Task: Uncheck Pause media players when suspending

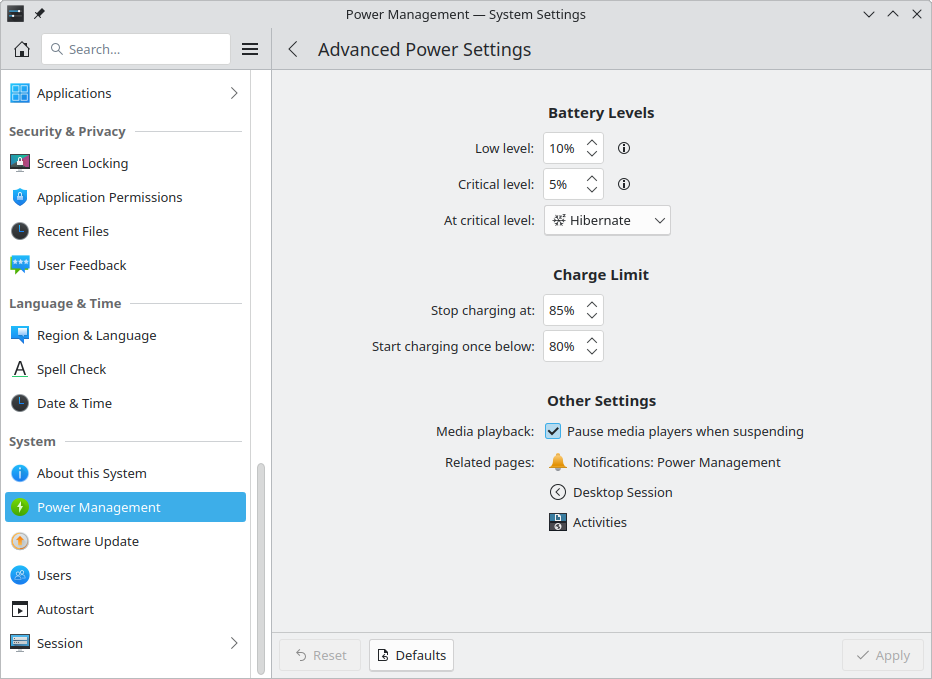Action: click(553, 432)
